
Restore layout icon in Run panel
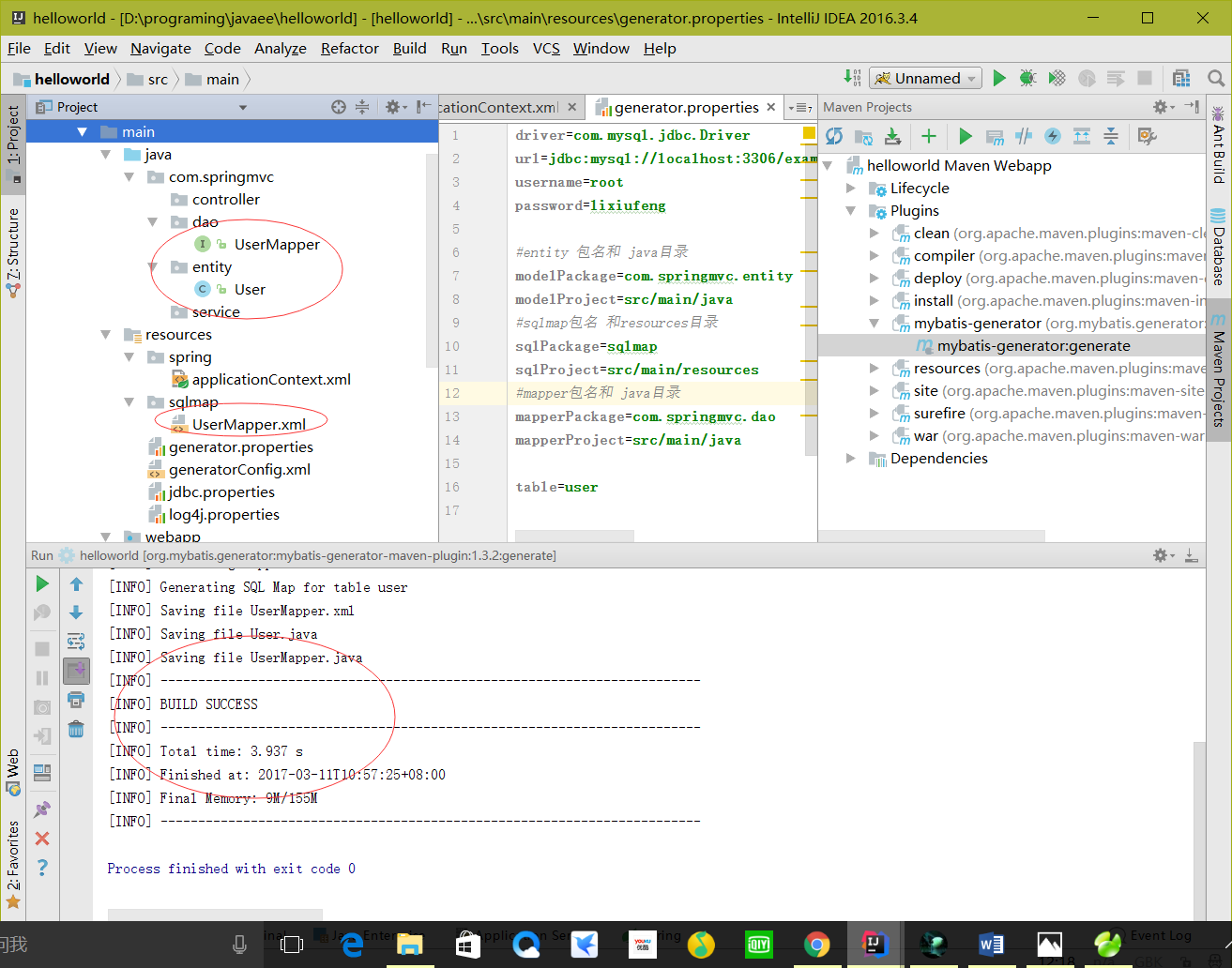pyautogui.click(x=42, y=772)
